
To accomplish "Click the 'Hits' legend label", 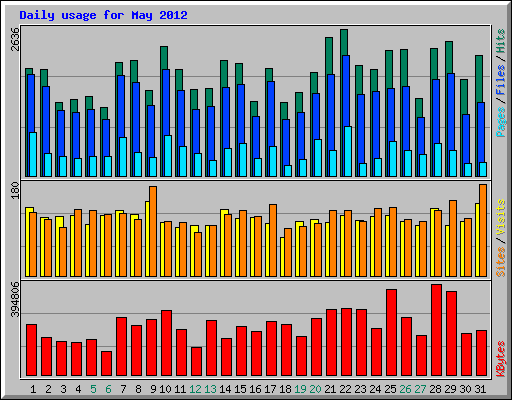I will click(501, 41).
